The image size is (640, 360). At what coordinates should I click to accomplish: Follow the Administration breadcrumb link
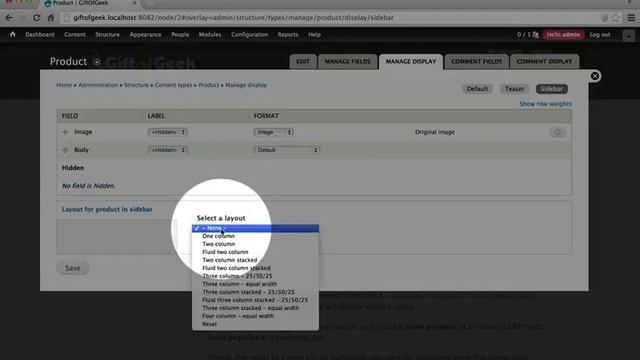(98, 85)
